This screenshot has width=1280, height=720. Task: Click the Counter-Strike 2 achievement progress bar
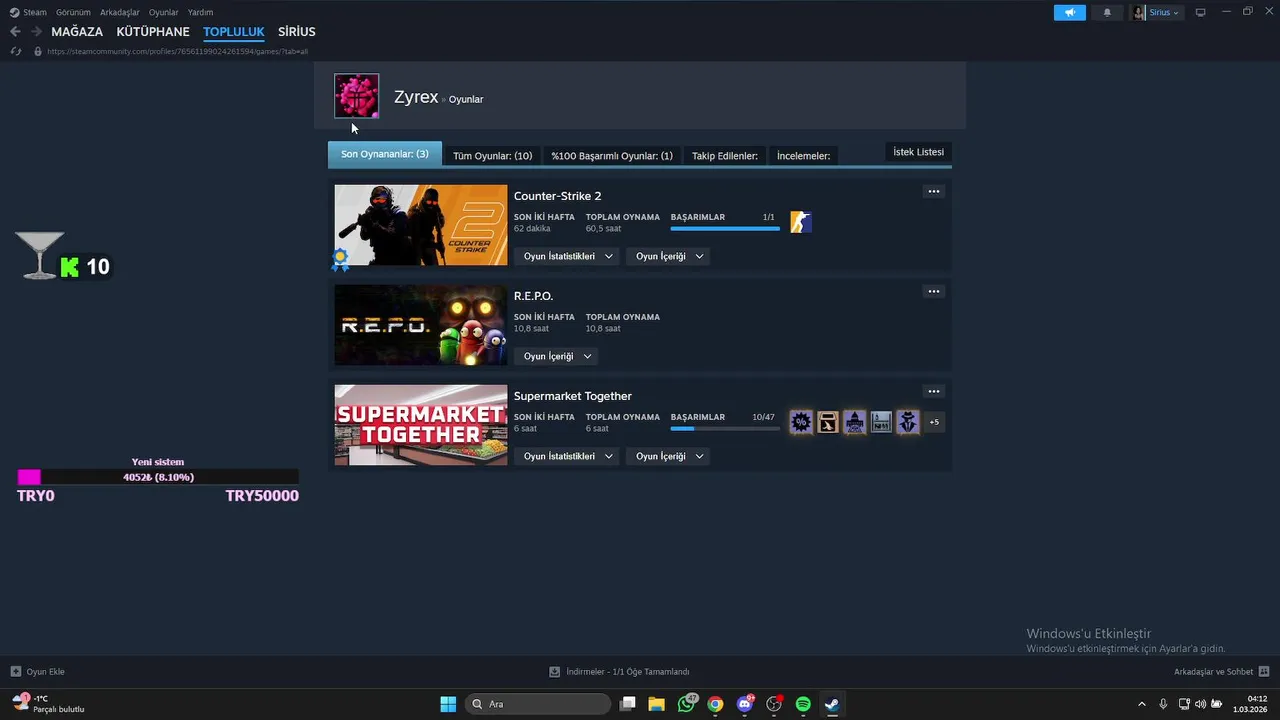(725, 229)
